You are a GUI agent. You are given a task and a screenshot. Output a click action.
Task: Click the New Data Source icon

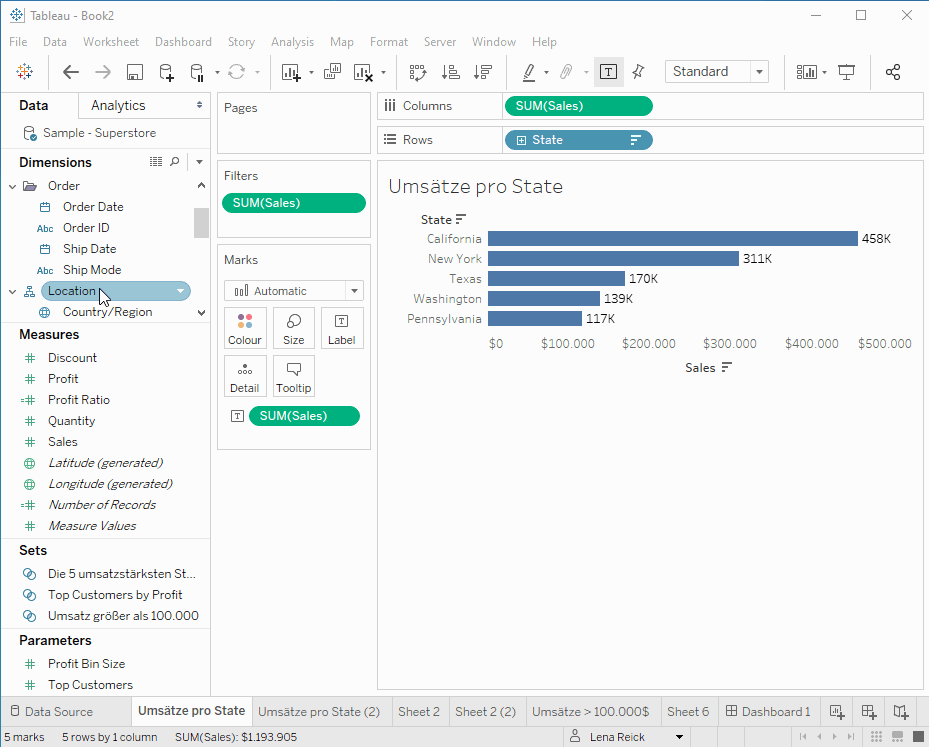click(x=166, y=72)
